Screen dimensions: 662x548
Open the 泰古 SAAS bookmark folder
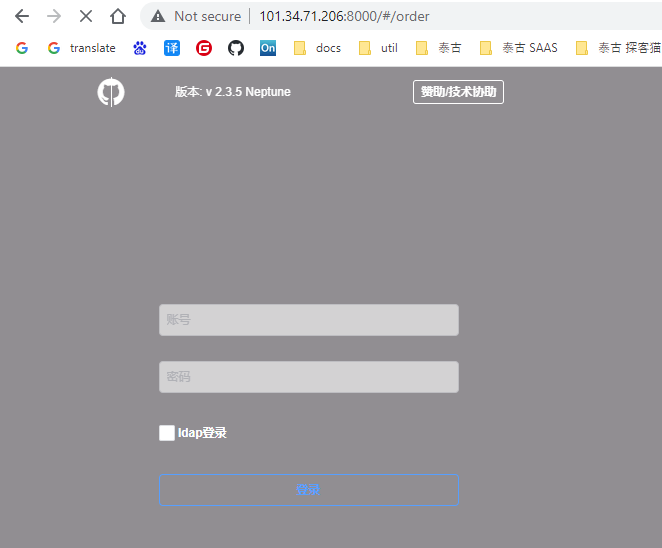click(x=518, y=48)
